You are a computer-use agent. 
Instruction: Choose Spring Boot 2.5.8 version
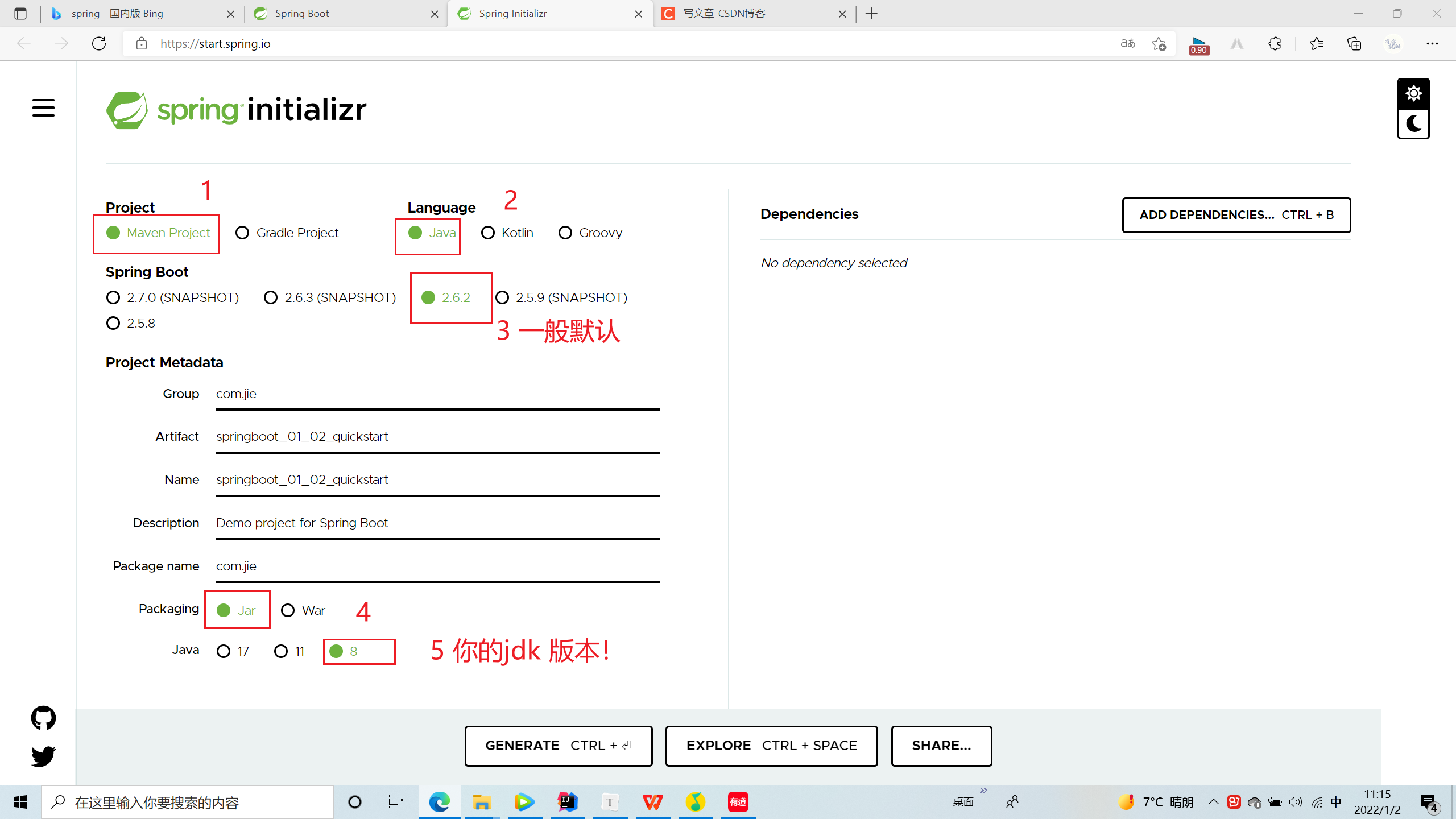(x=130, y=323)
